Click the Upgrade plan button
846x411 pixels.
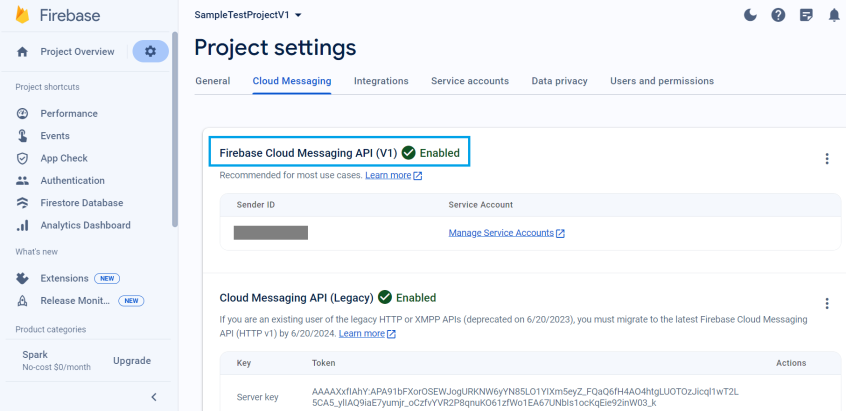(132, 361)
